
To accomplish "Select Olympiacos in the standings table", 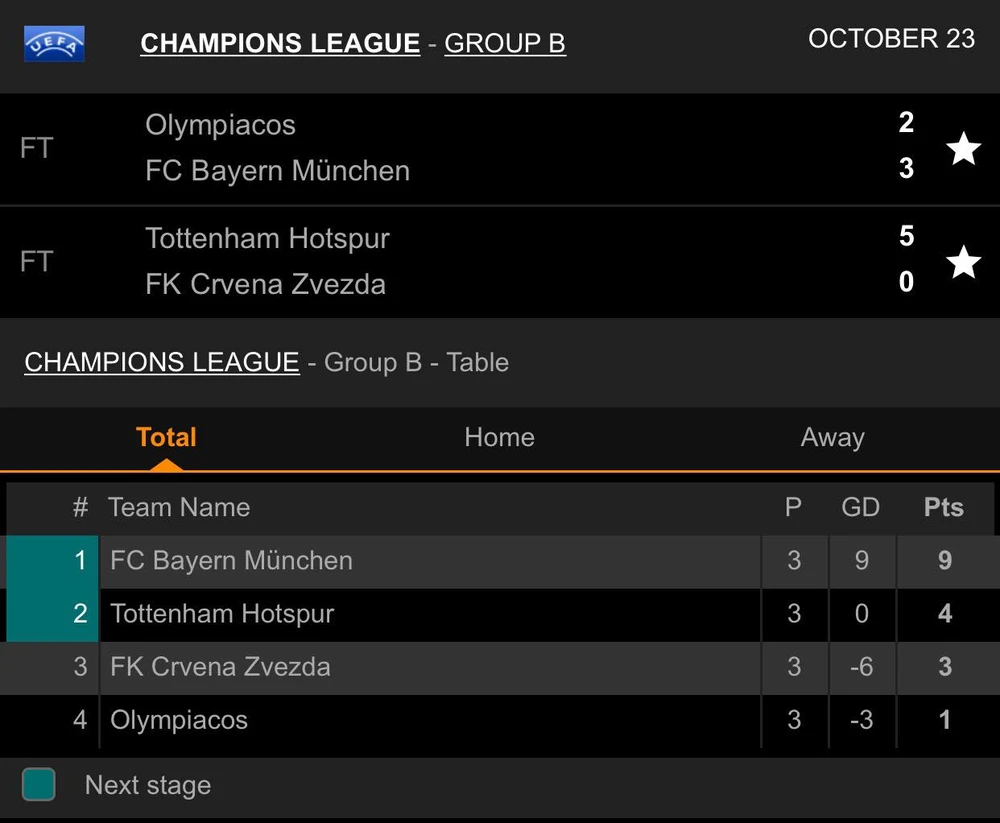I will 179,720.
